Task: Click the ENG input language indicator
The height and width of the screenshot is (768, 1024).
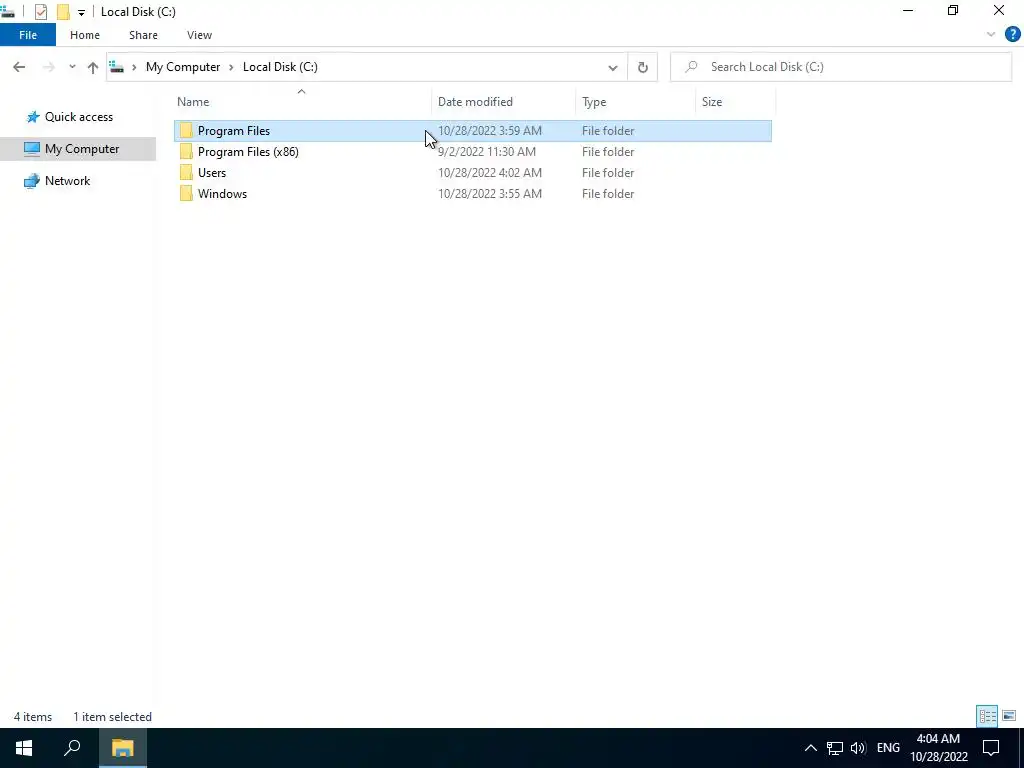Action: point(888,748)
